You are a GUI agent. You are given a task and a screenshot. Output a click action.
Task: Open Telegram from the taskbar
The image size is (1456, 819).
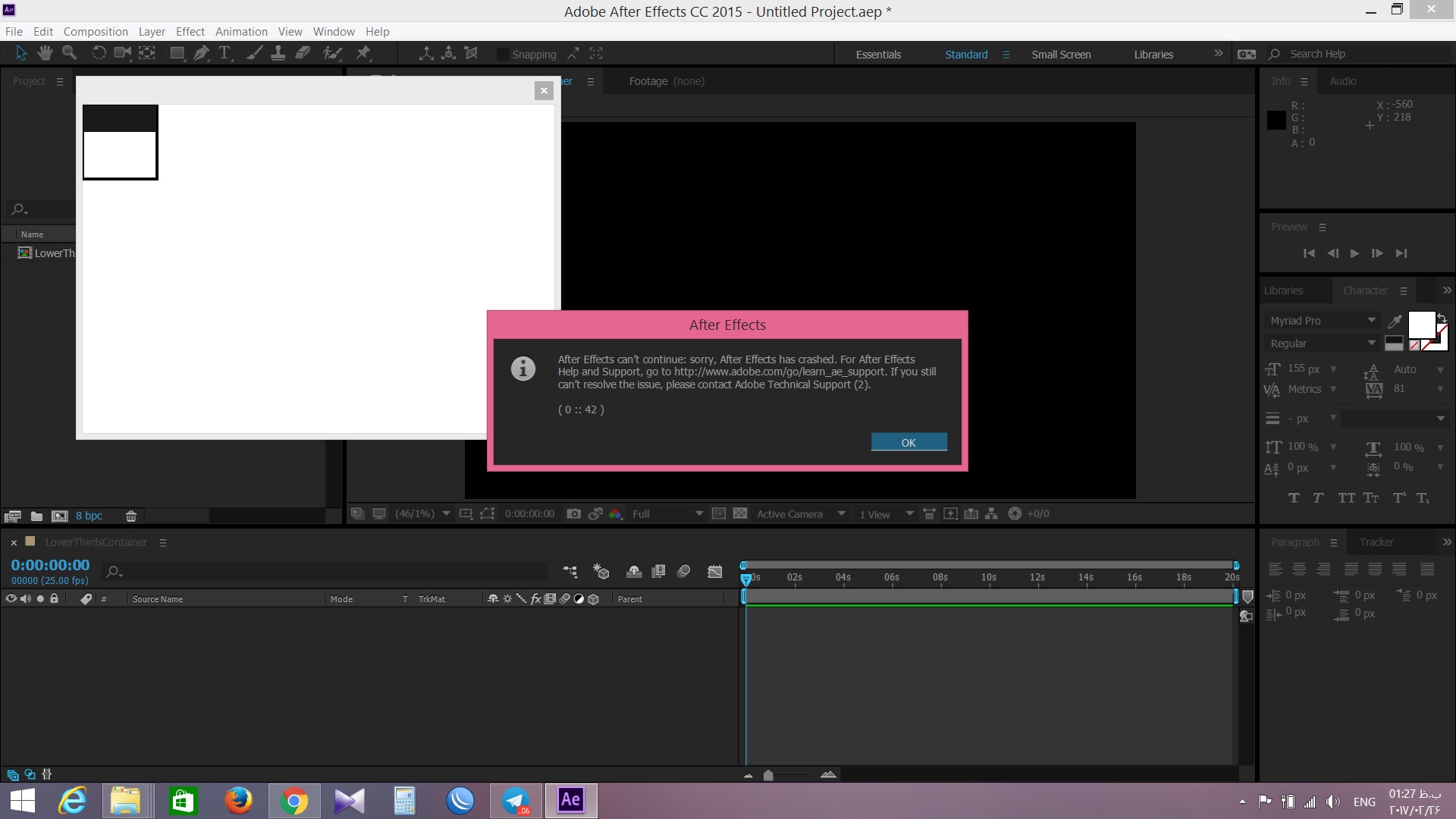coord(516,801)
